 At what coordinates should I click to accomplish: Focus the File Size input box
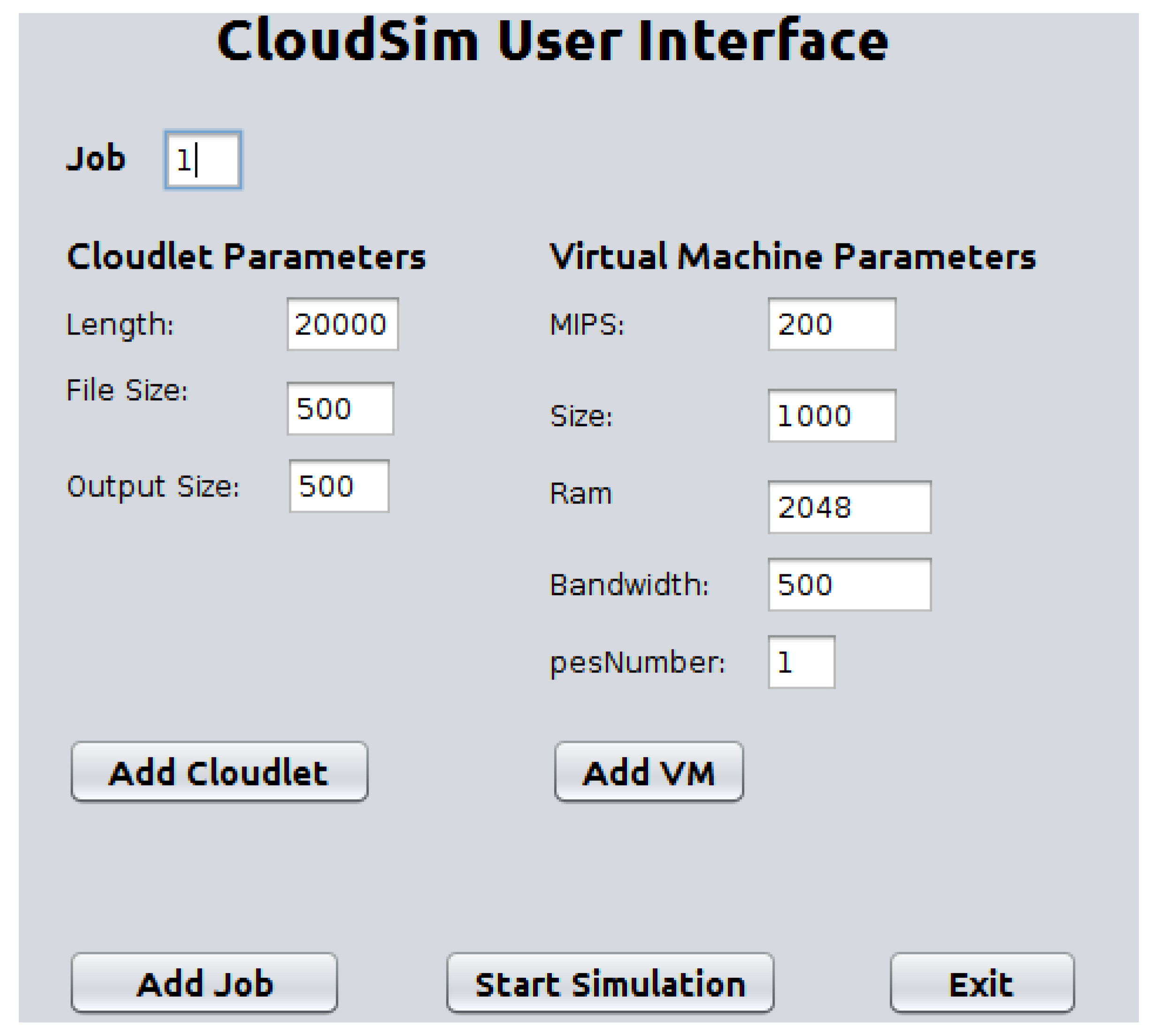tap(340, 408)
